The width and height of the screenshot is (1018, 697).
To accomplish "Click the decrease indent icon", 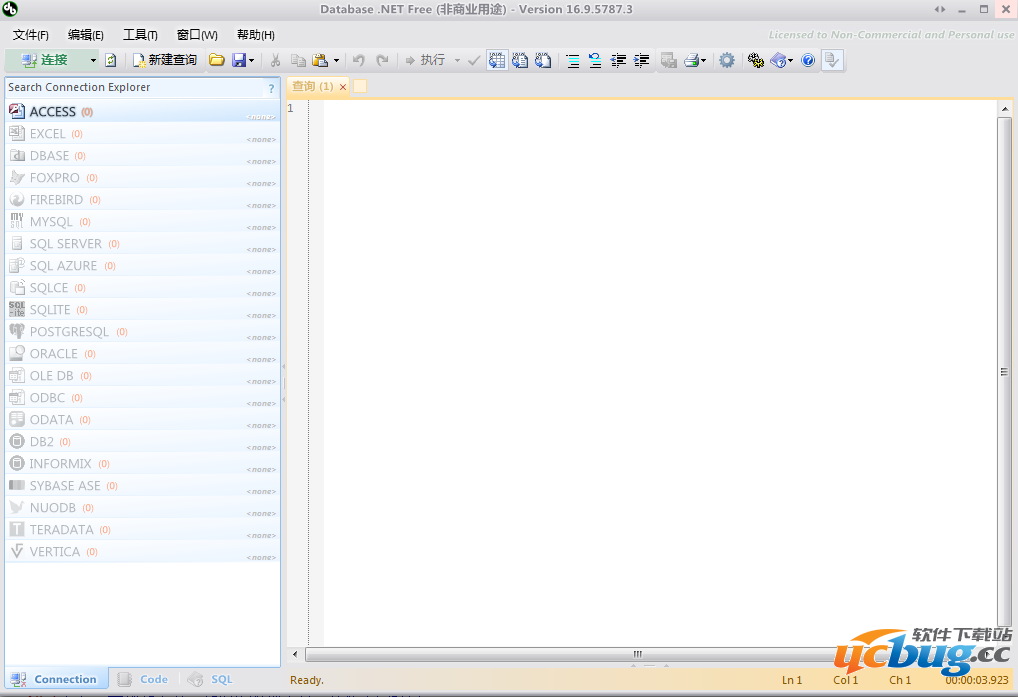I will click(x=618, y=60).
